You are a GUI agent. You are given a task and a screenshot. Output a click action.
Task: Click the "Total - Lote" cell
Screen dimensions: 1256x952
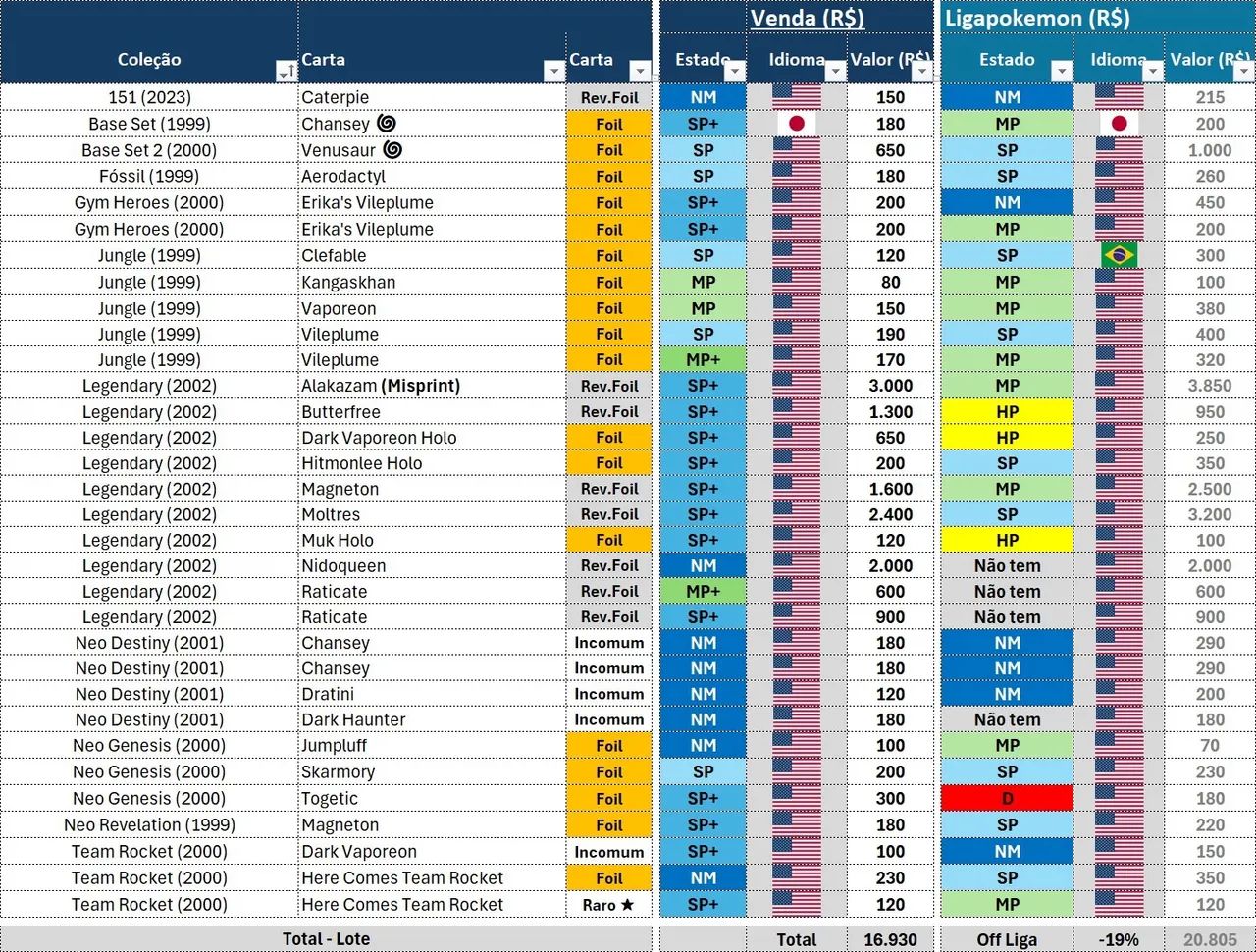coord(326,939)
